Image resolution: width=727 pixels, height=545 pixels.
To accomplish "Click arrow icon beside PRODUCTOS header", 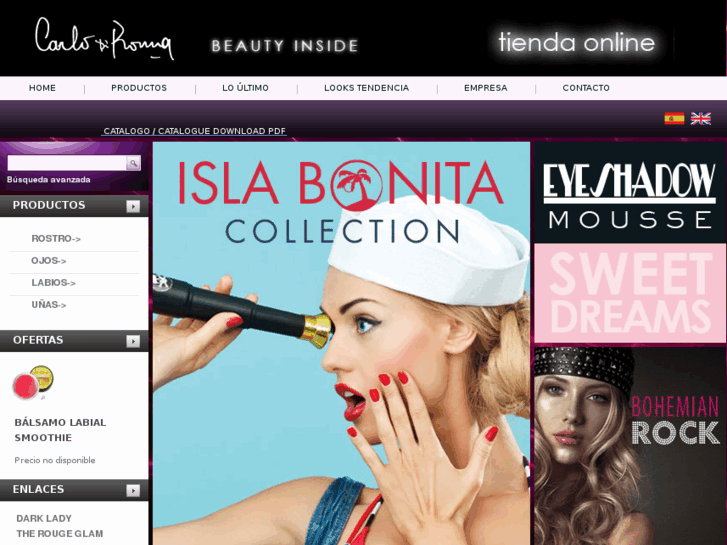I will (x=133, y=206).
